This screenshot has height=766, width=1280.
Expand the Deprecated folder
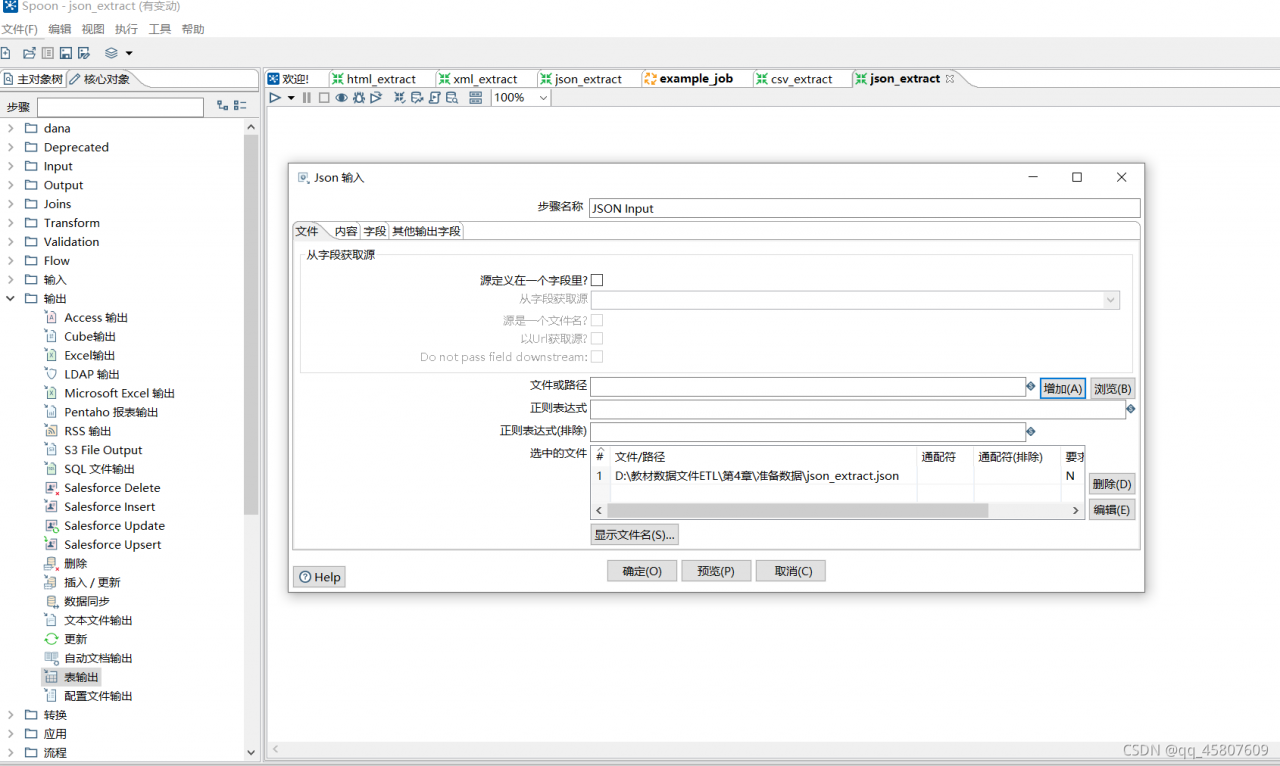click(x=11, y=147)
